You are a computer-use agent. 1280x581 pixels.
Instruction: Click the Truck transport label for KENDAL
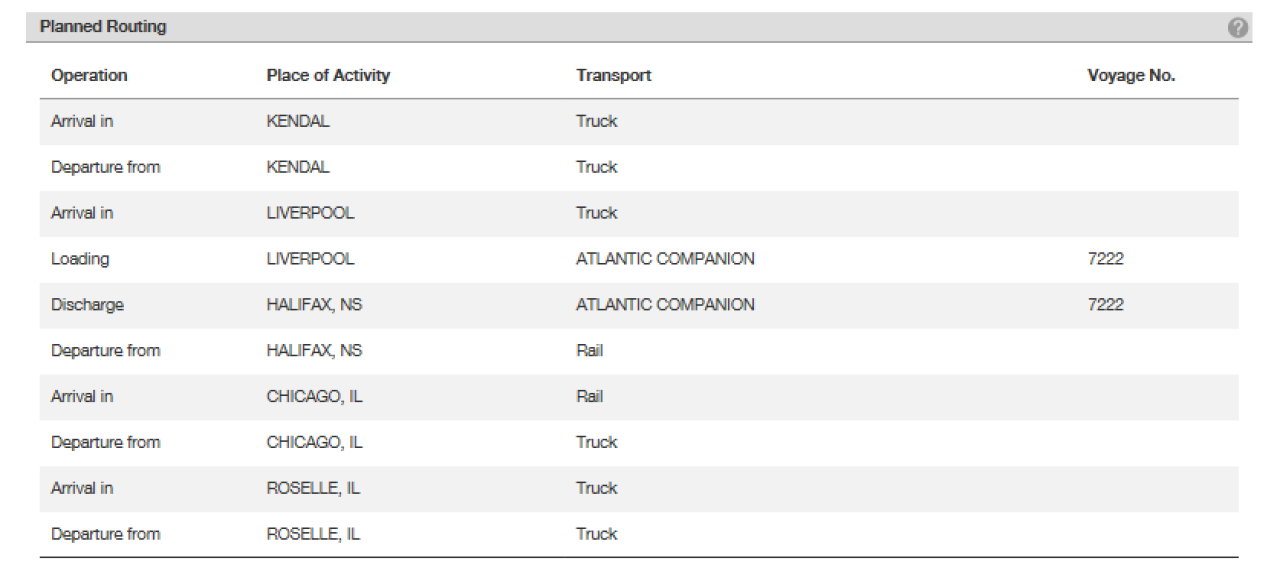pyautogui.click(x=597, y=121)
